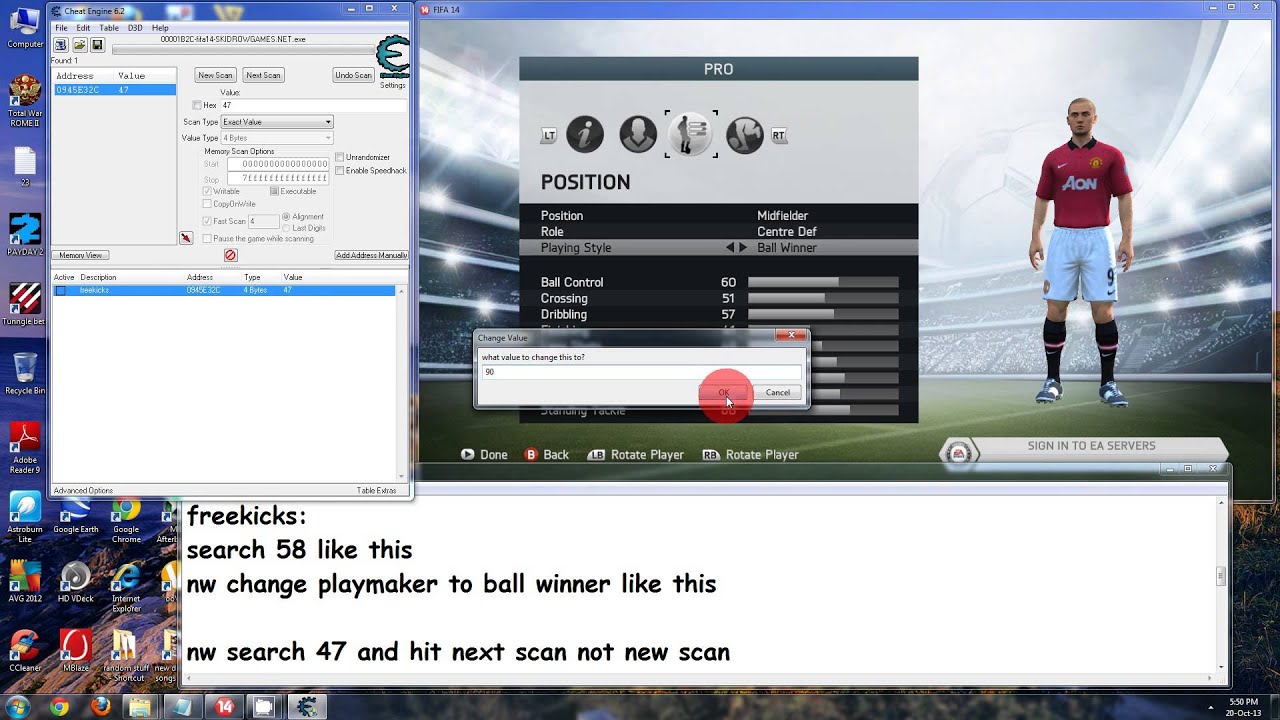Open Total War ROME II desktop shortcut

click(25, 101)
